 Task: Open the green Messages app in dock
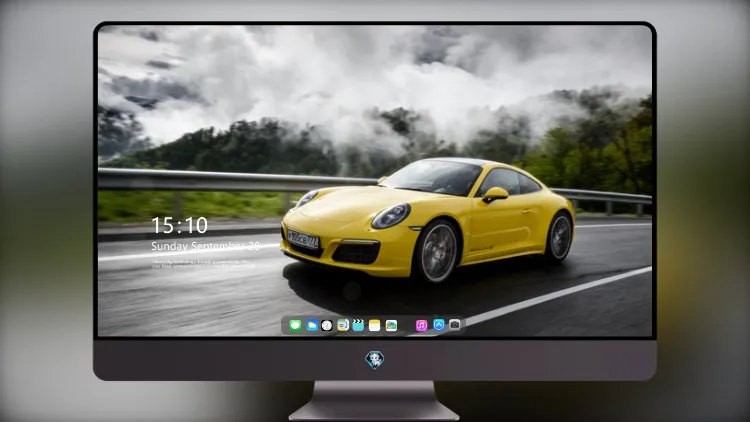tap(295, 325)
